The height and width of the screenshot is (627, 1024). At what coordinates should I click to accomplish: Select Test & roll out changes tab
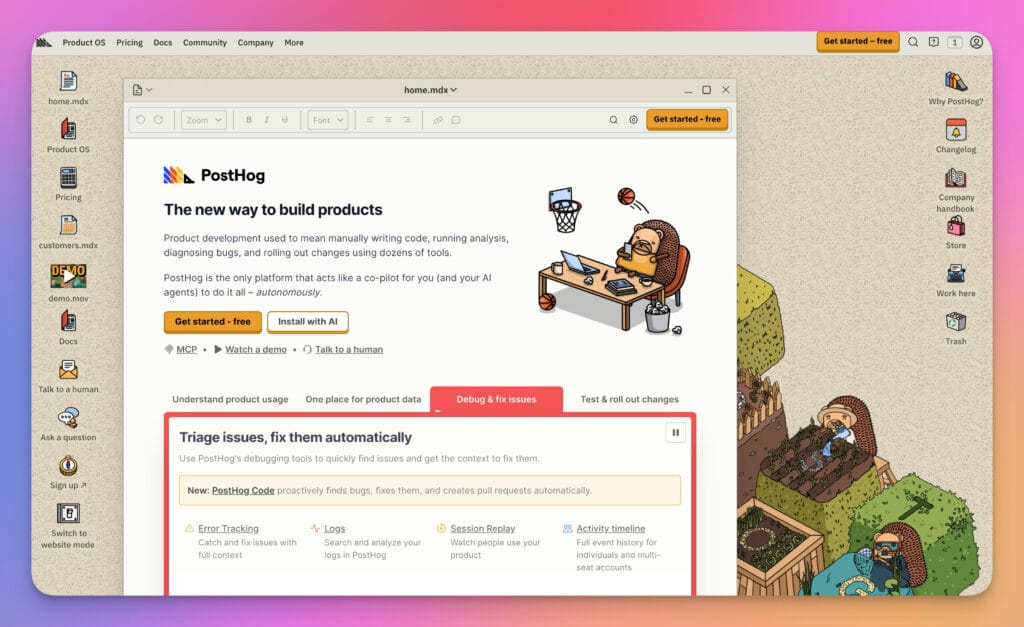coord(630,399)
